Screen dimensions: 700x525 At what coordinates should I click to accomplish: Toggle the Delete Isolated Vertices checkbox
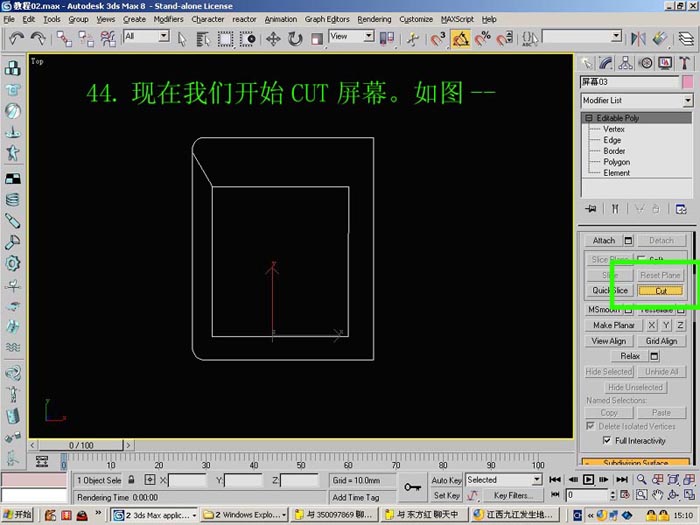[x=590, y=426]
